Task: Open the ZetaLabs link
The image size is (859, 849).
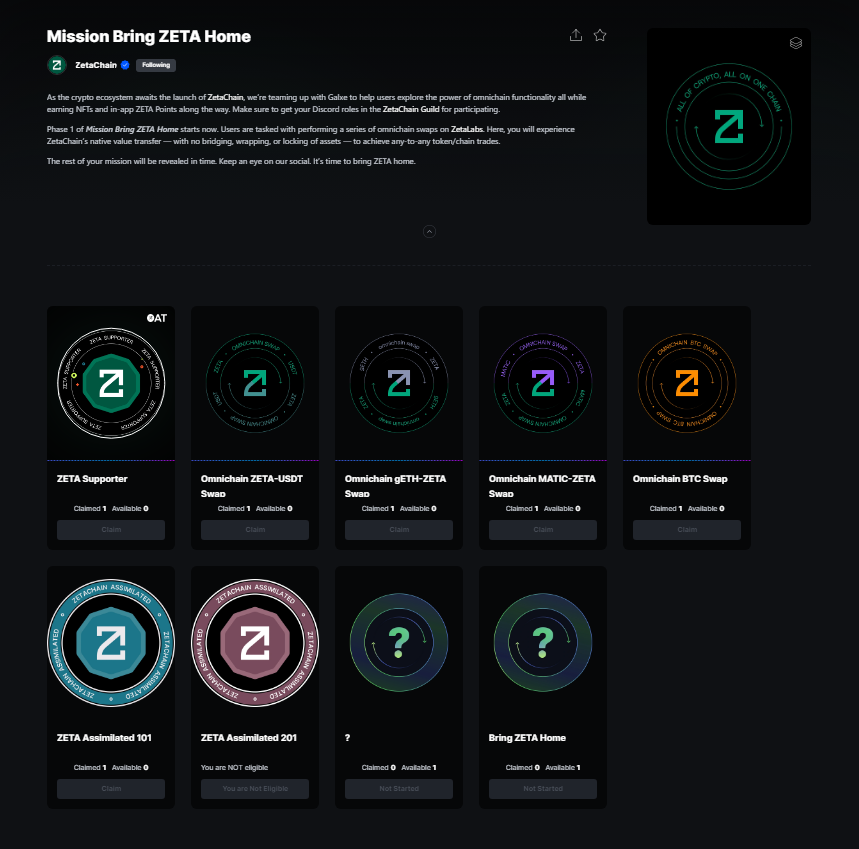Action: [x=467, y=129]
